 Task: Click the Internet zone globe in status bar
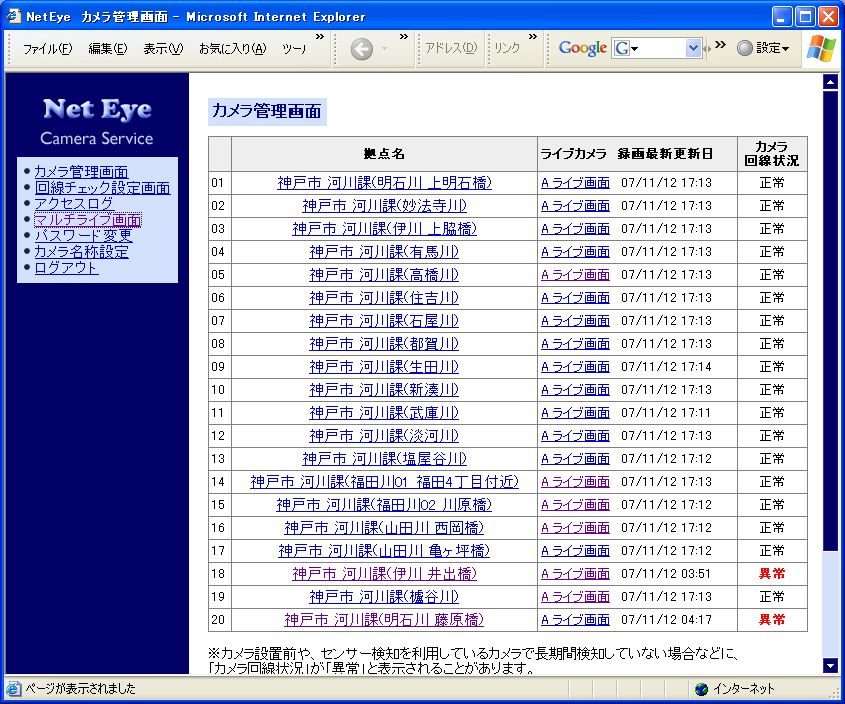[x=701, y=689]
